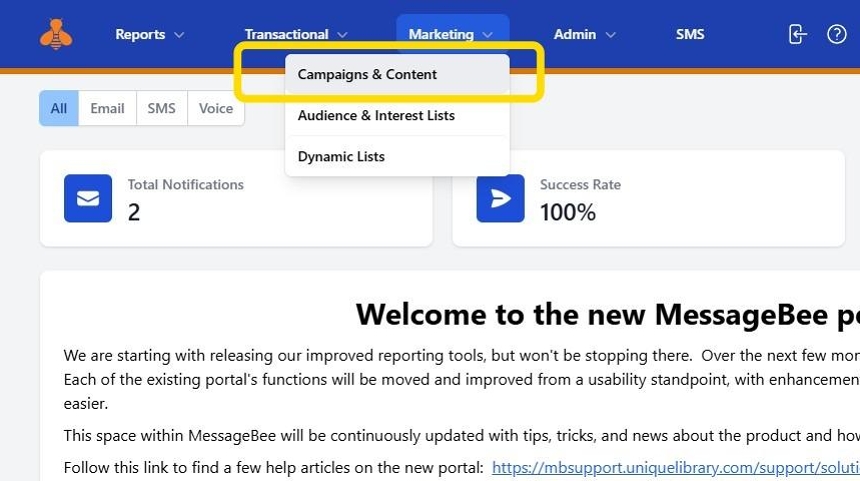Screen dimensions: 860x481
Task: Go to the SMS navigation item
Action: pyautogui.click(x=689, y=34)
